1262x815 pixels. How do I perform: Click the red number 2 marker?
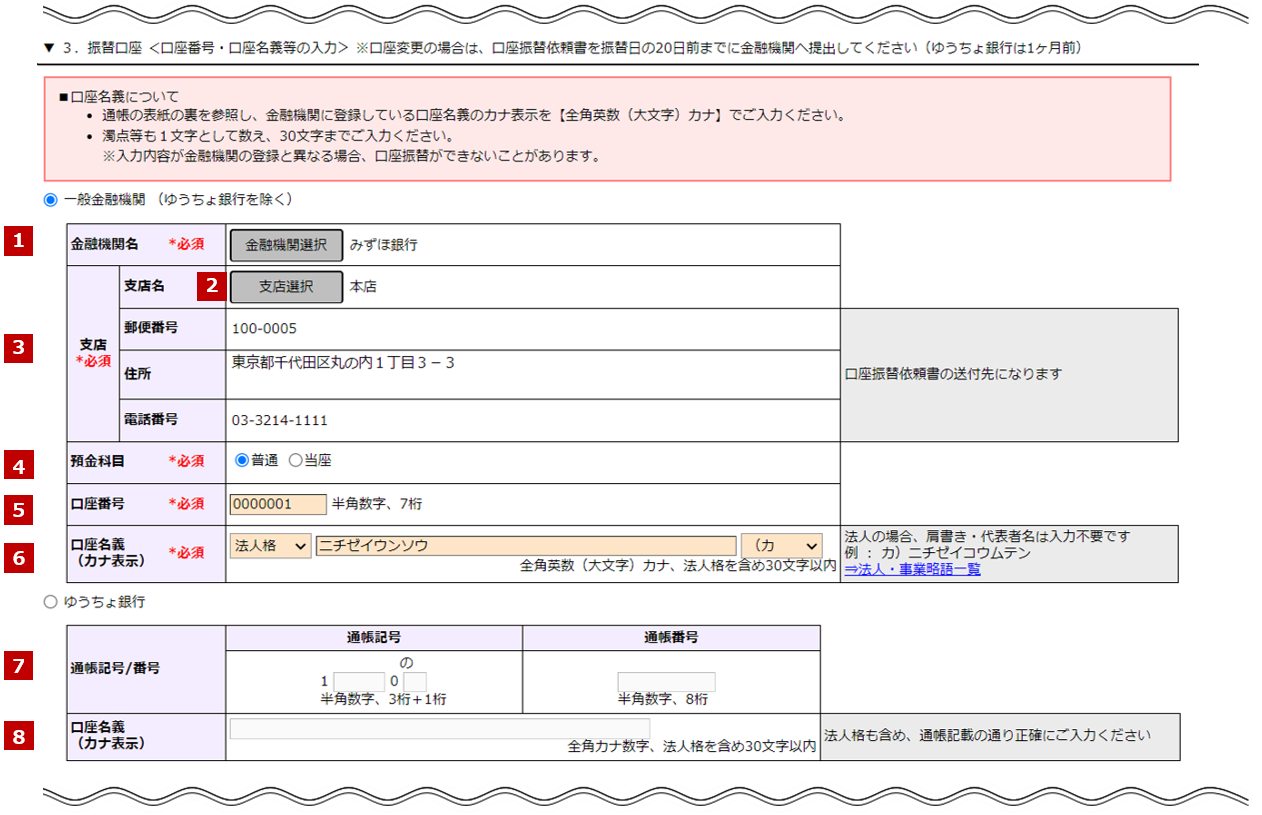(x=211, y=286)
